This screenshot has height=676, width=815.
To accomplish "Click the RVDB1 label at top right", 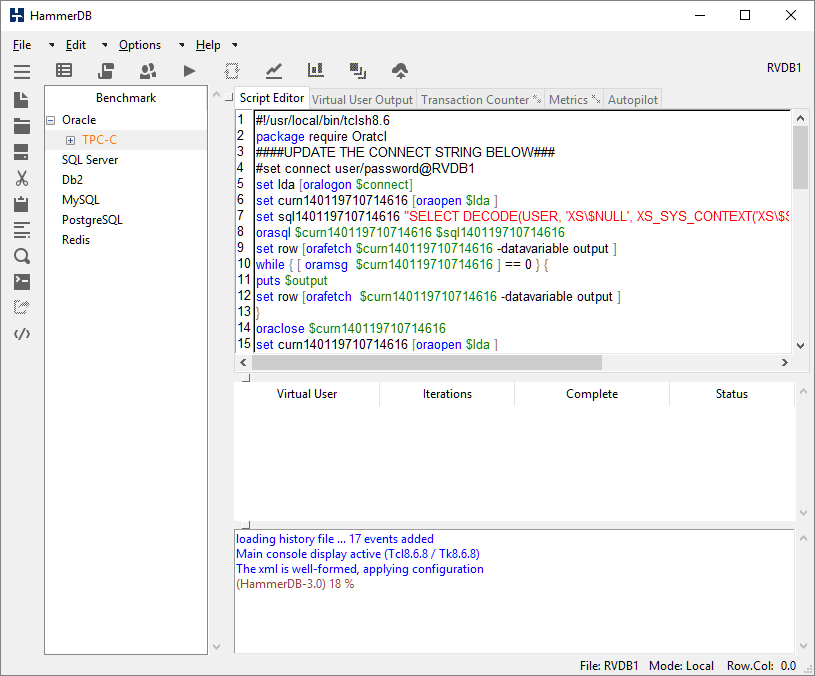I will [784, 68].
